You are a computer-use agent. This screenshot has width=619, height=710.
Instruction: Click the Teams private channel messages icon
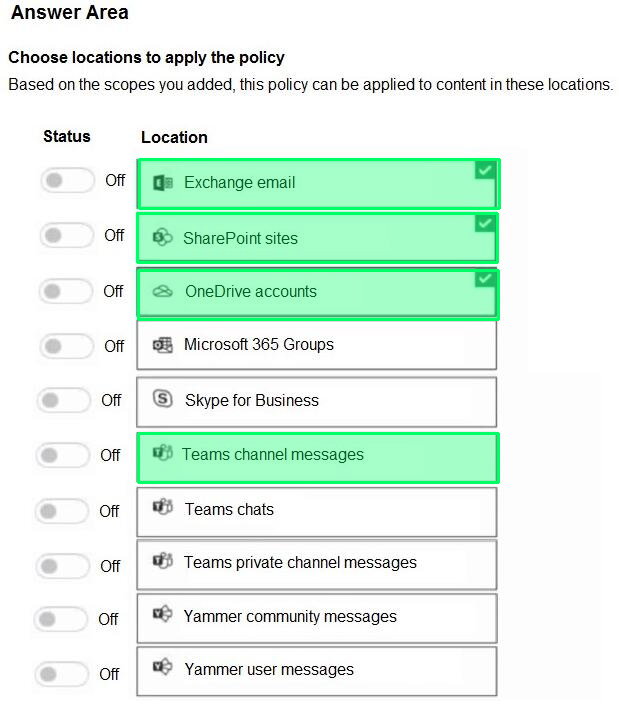click(163, 561)
